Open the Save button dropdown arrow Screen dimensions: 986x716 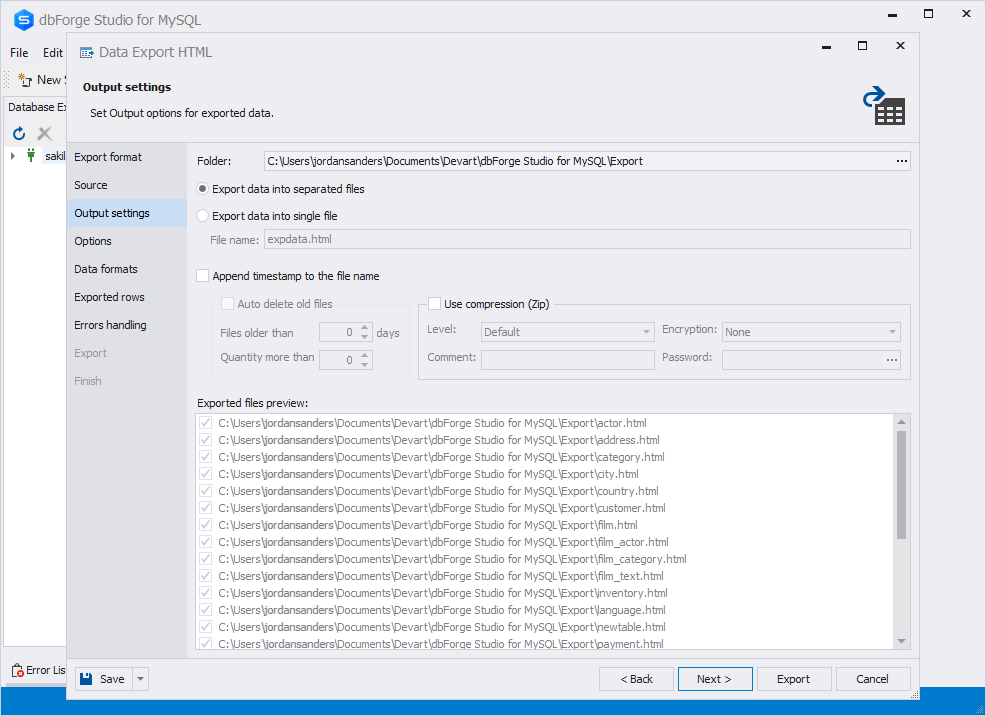[x=140, y=679]
